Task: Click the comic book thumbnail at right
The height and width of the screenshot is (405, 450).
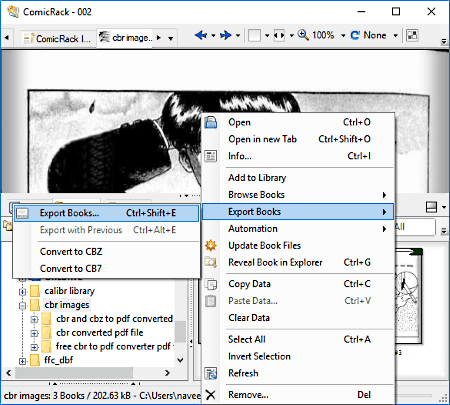Action: [409, 296]
